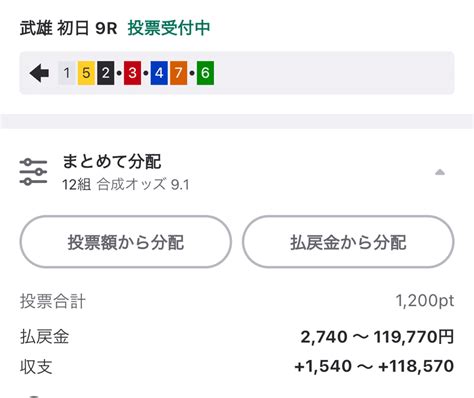Screen dimensions: 474x398
Task: Select the black number 2 racer badge
Action: click(x=106, y=73)
